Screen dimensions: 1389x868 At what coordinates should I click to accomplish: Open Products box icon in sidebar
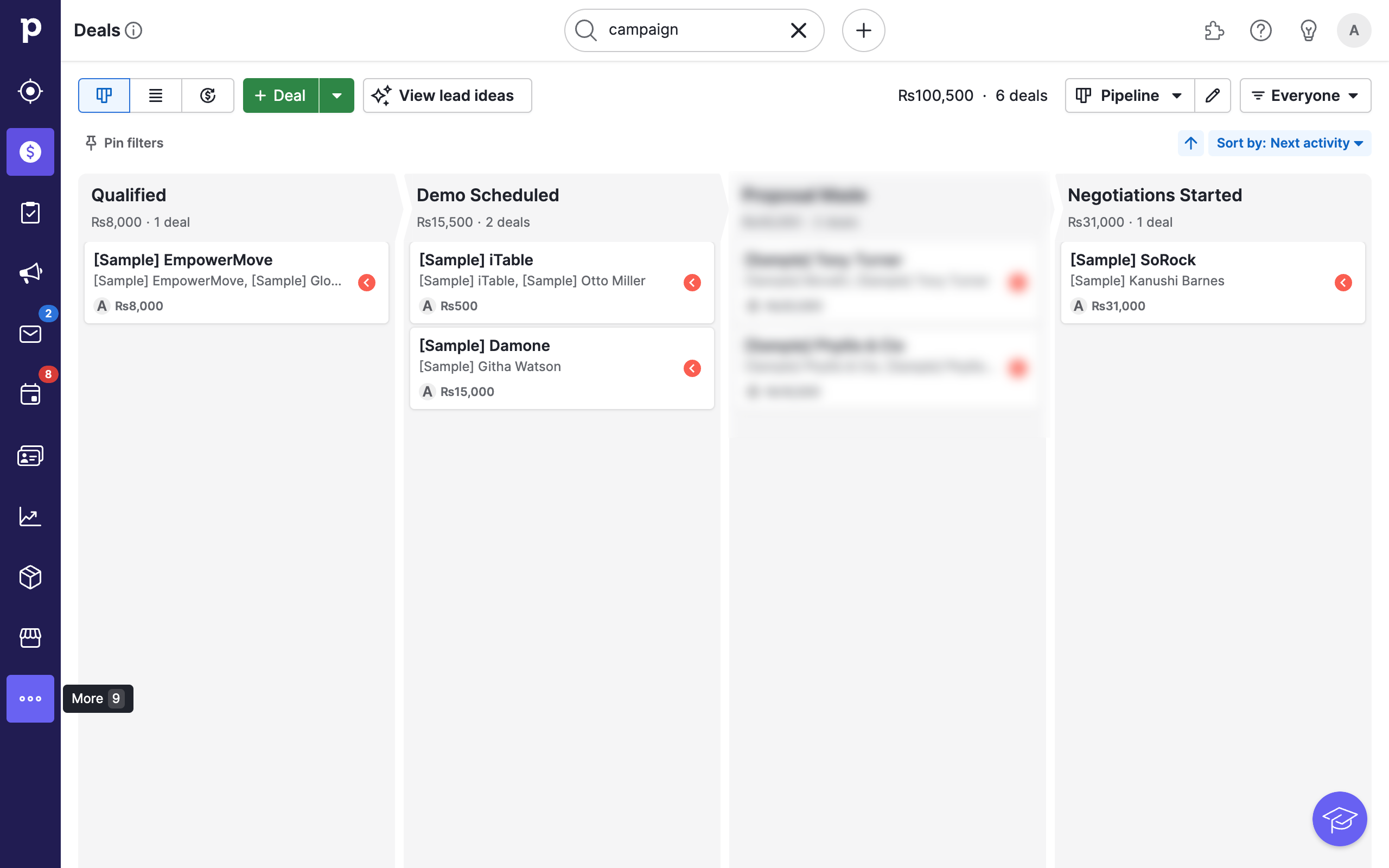point(30,577)
